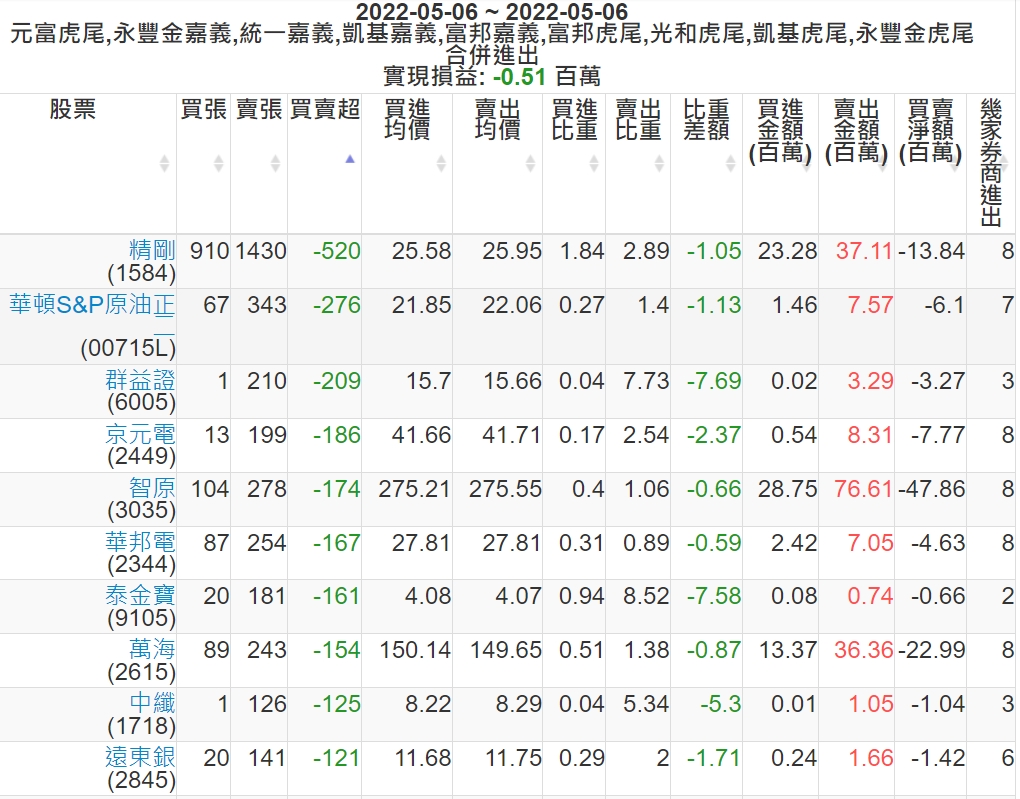Click the blue ascending arrow under 買賣超
The height and width of the screenshot is (799, 1020).
pyautogui.click(x=349, y=159)
